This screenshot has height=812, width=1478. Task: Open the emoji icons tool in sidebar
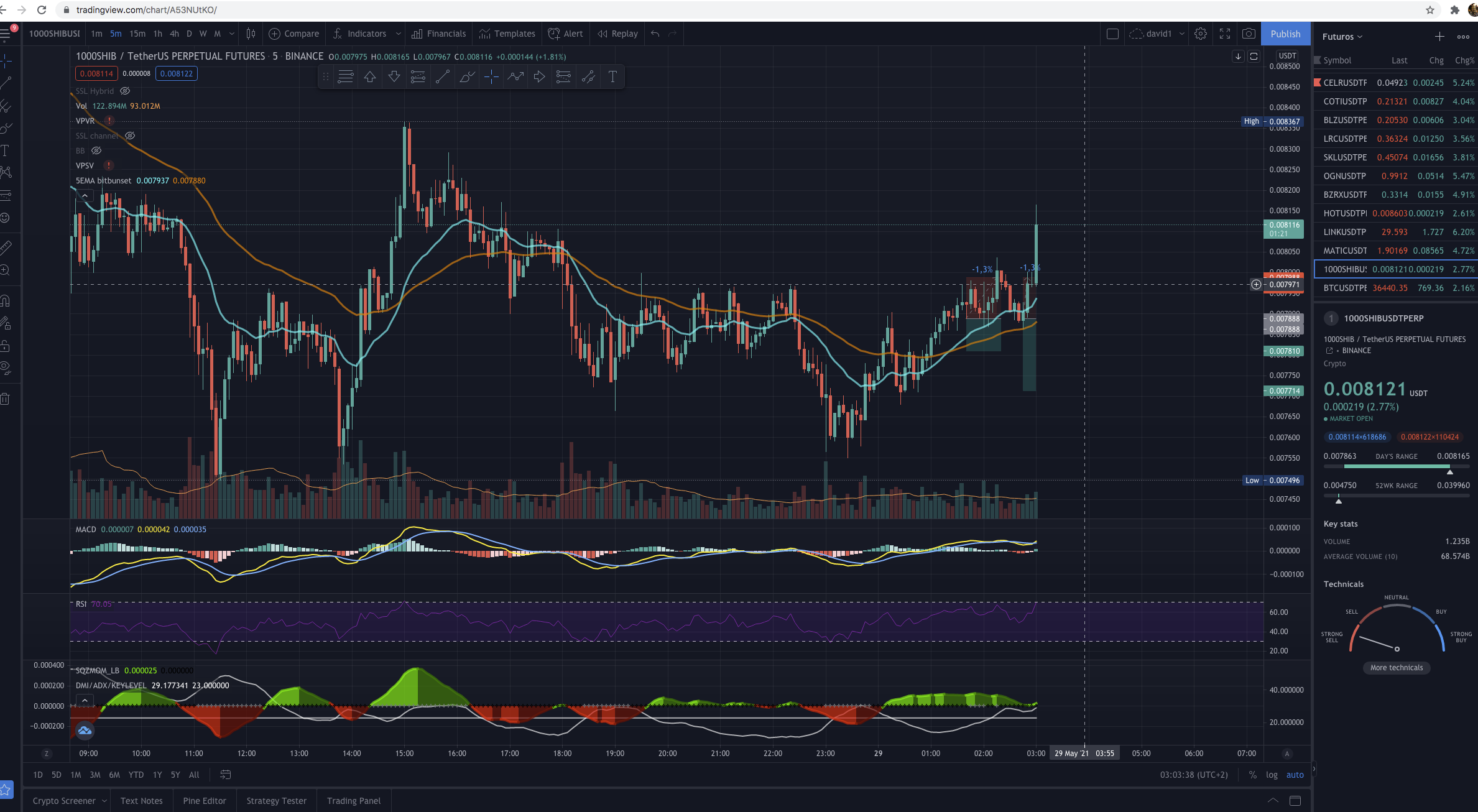pos(6,218)
